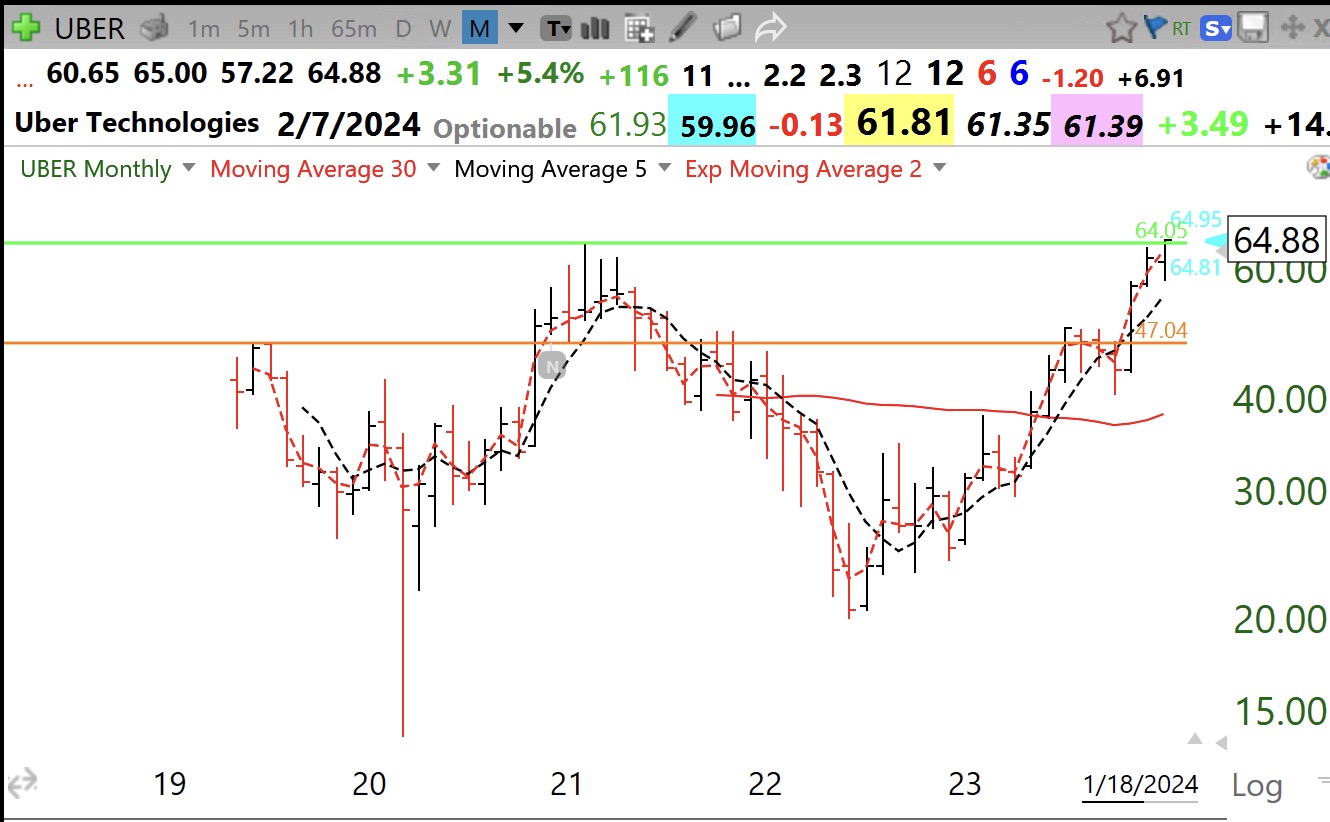Click the color palette icon at right
This screenshot has height=822, width=1330.
[1318, 167]
